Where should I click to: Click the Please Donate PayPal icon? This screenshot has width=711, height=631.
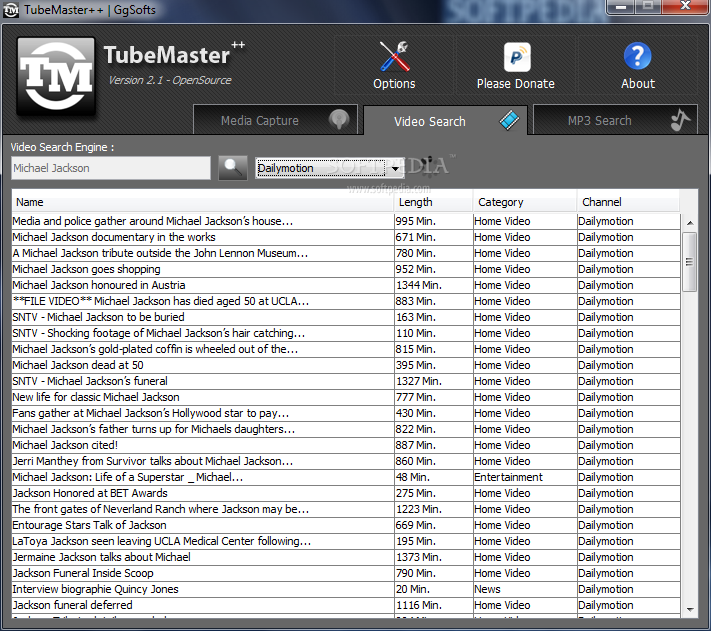point(517,57)
